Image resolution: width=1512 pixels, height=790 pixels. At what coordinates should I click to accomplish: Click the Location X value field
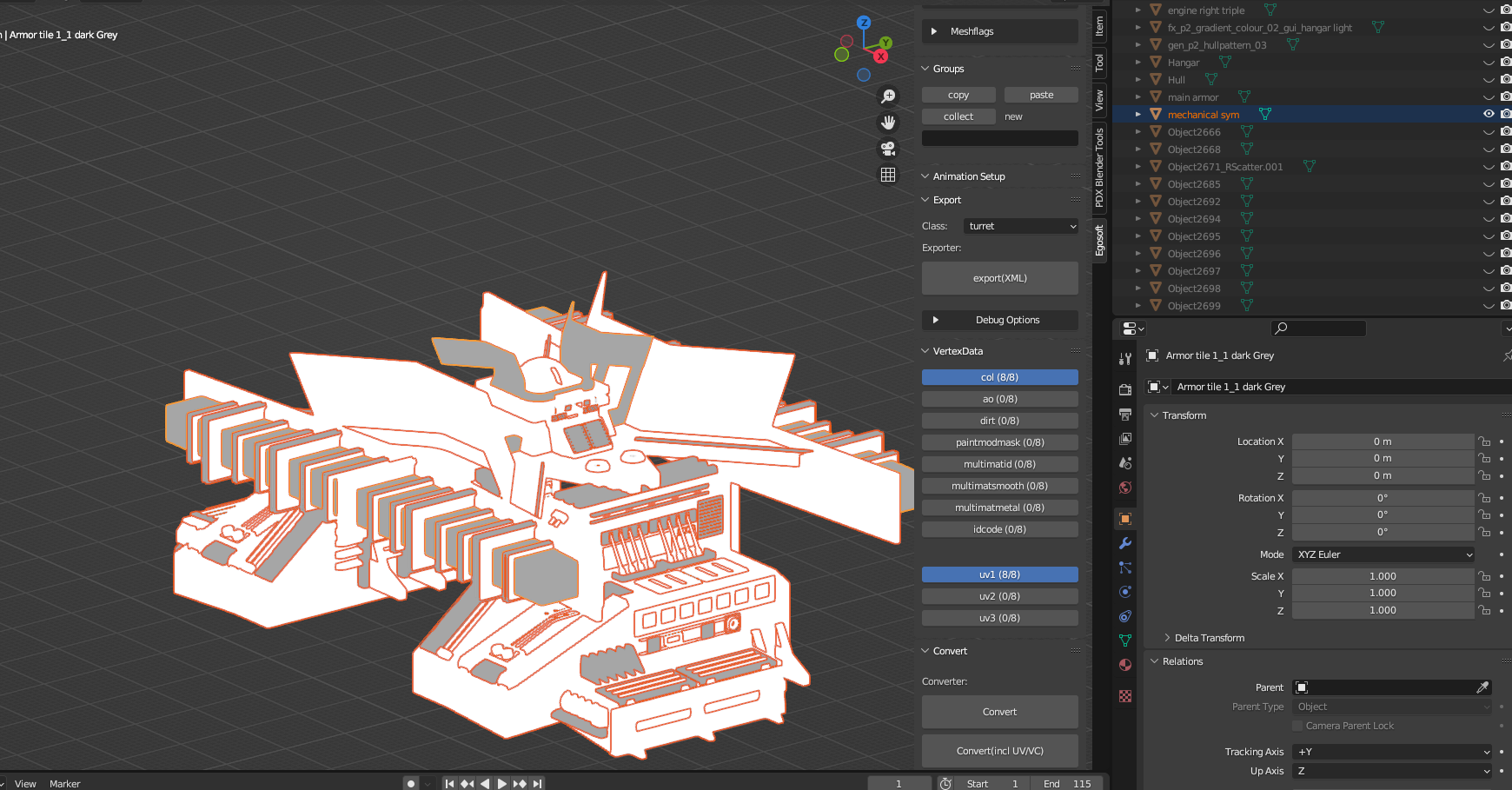pos(1383,441)
